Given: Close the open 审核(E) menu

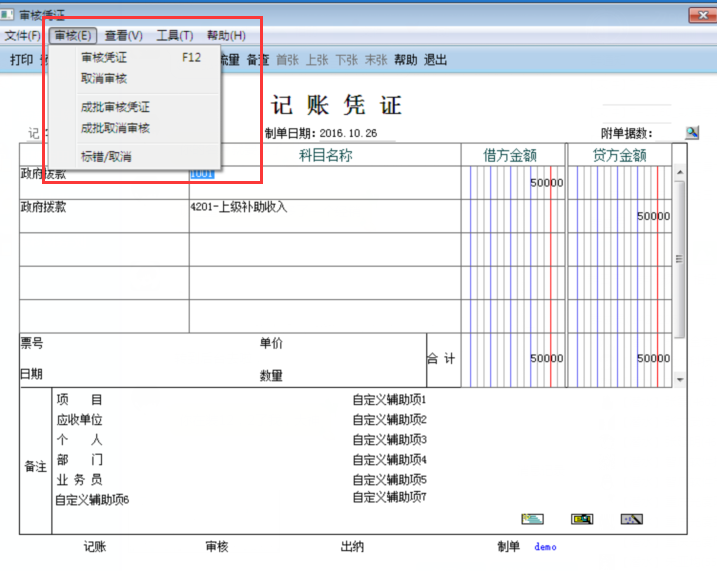Looking at the screenshot, I should click(x=73, y=35).
